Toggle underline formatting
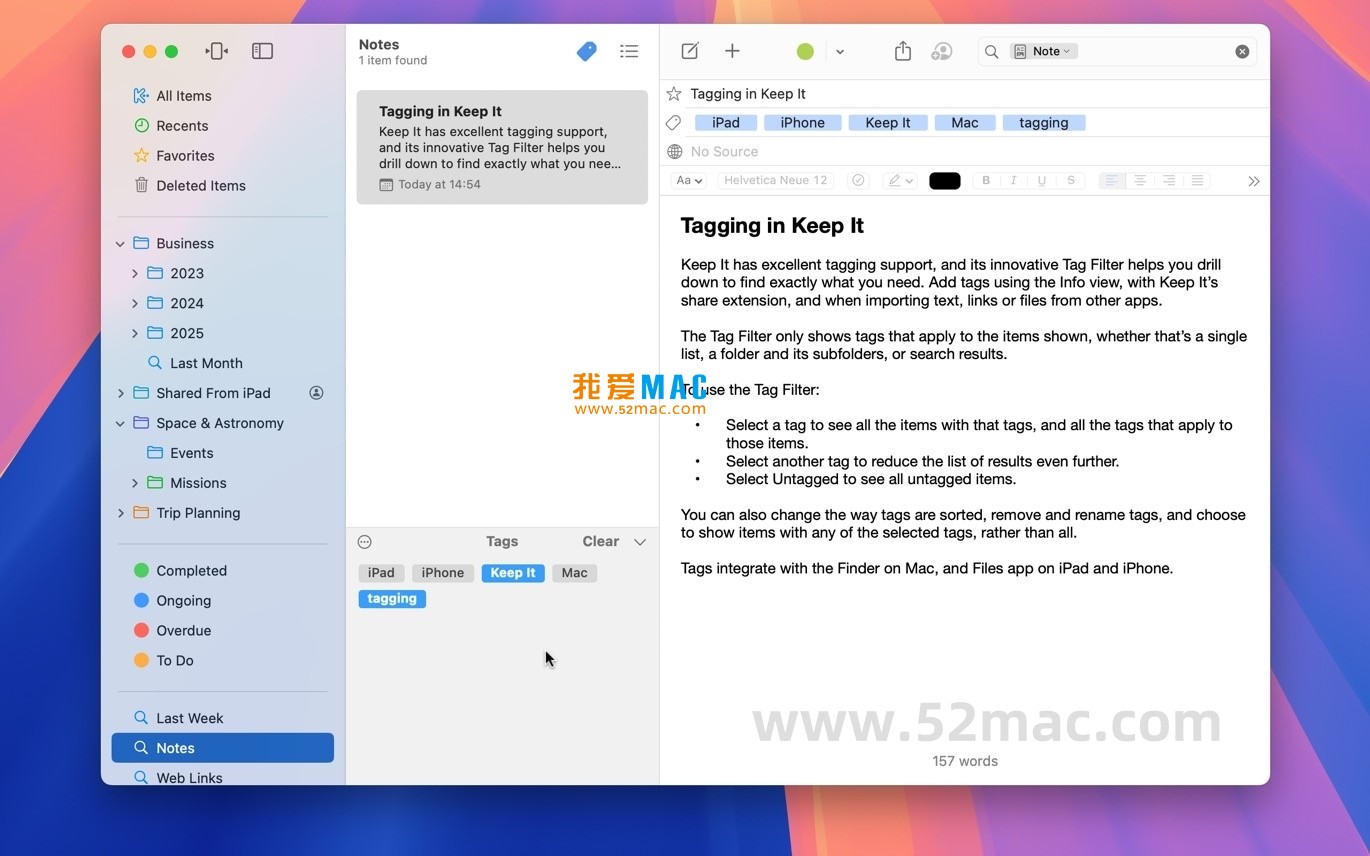 pos(1041,180)
